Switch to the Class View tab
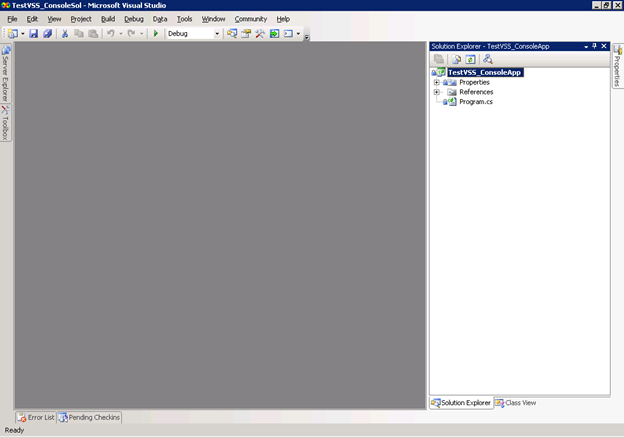The height and width of the screenshot is (438, 624). [x=515, y=403]
